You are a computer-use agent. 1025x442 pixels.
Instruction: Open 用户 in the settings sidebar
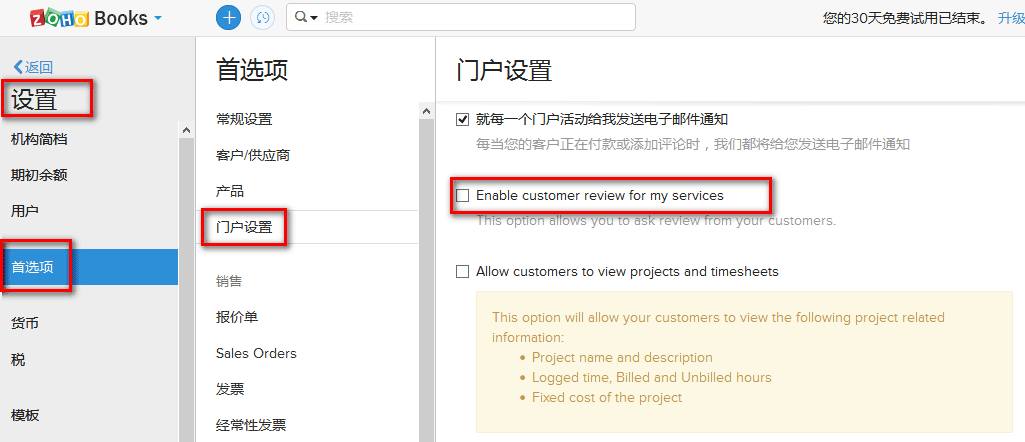pos(25,211)
